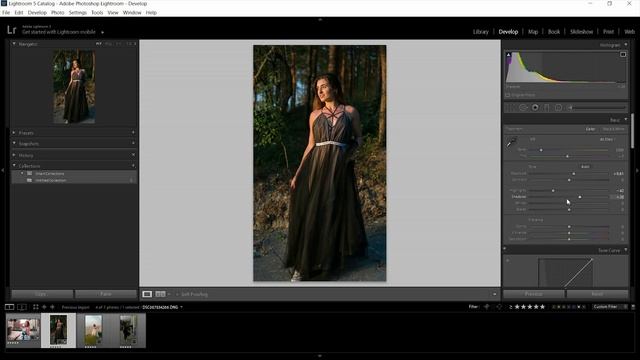
Task: Clear history using the X icon
Action: [133, 155]
